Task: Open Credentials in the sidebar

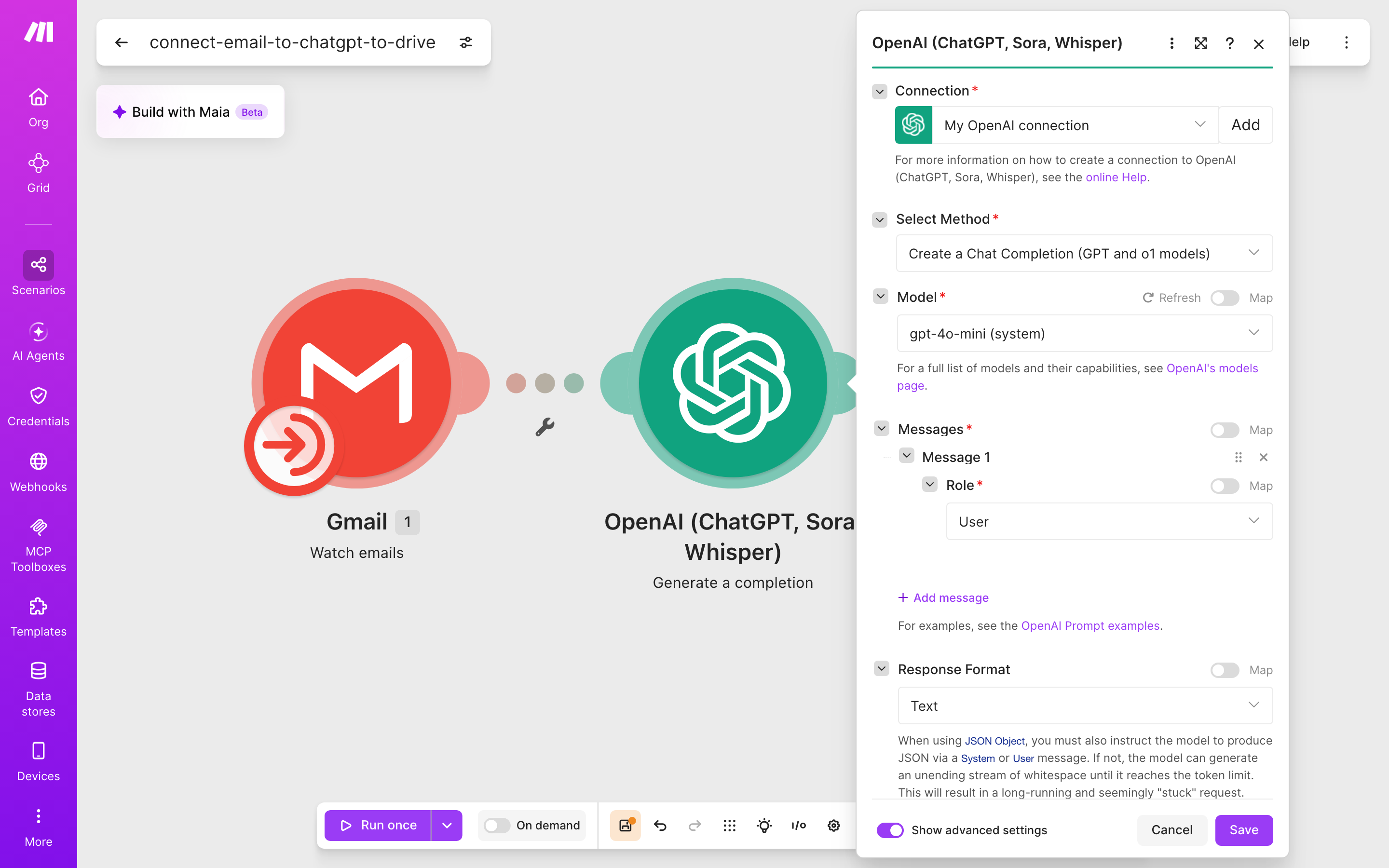Action: tap(39, 407)
